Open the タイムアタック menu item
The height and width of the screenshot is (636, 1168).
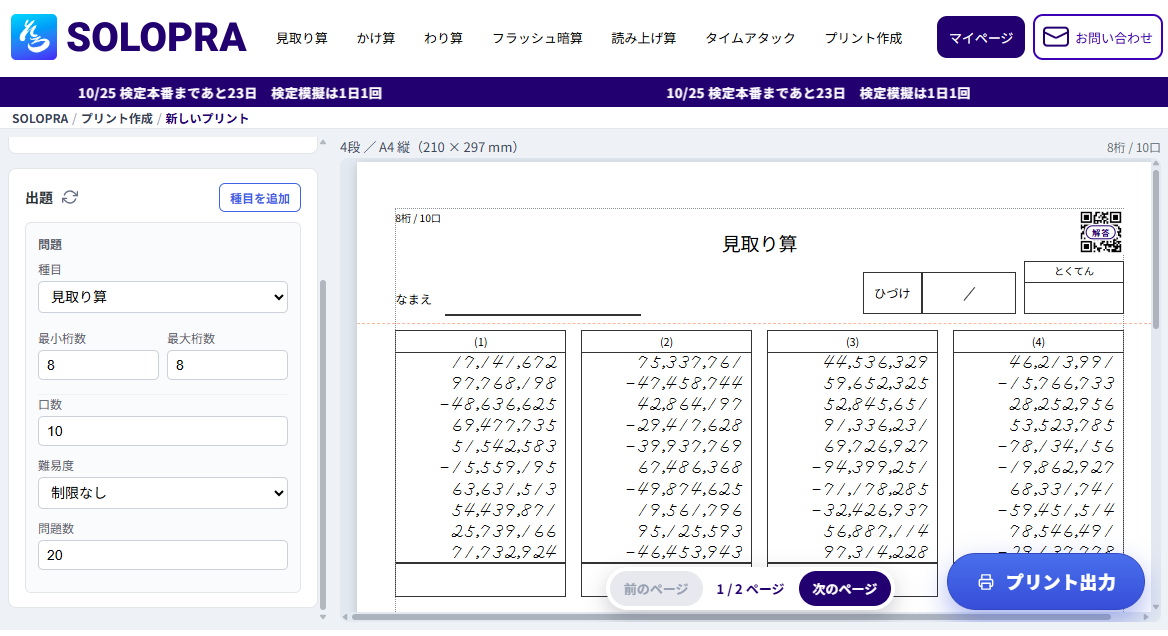coord(750,38)
